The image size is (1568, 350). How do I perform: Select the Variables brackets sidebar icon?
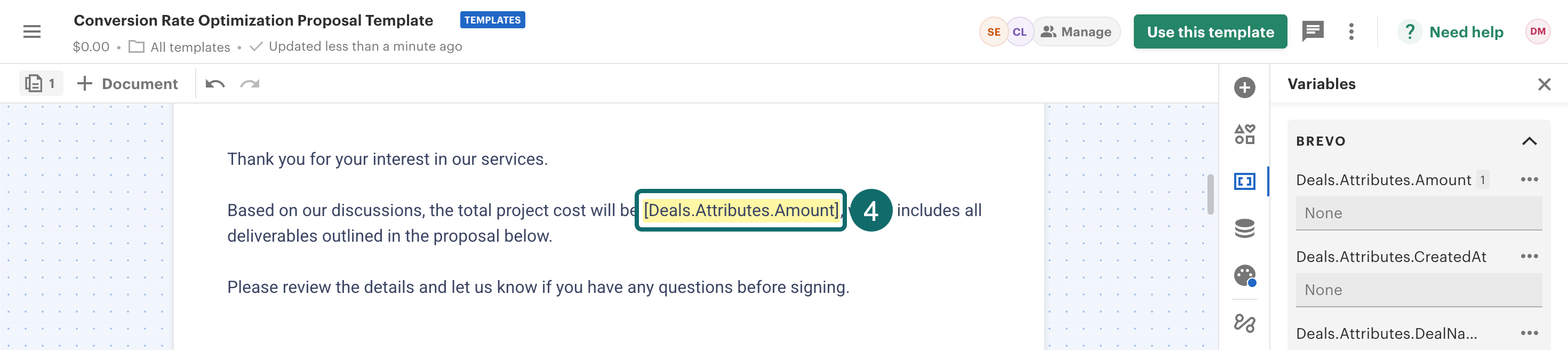point(1244,181)
